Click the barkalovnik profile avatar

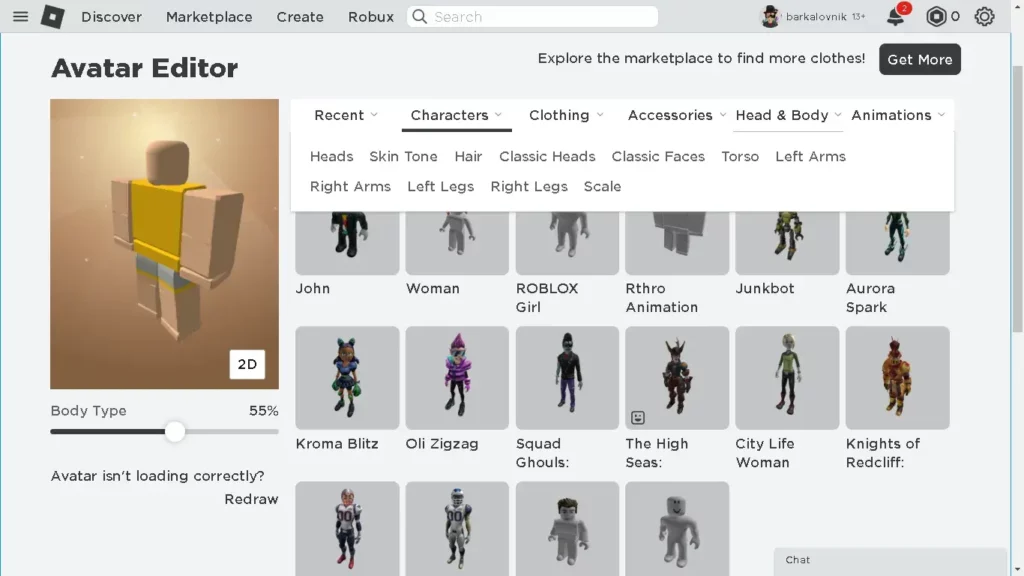pyautogui.click(x=771, y=16)
